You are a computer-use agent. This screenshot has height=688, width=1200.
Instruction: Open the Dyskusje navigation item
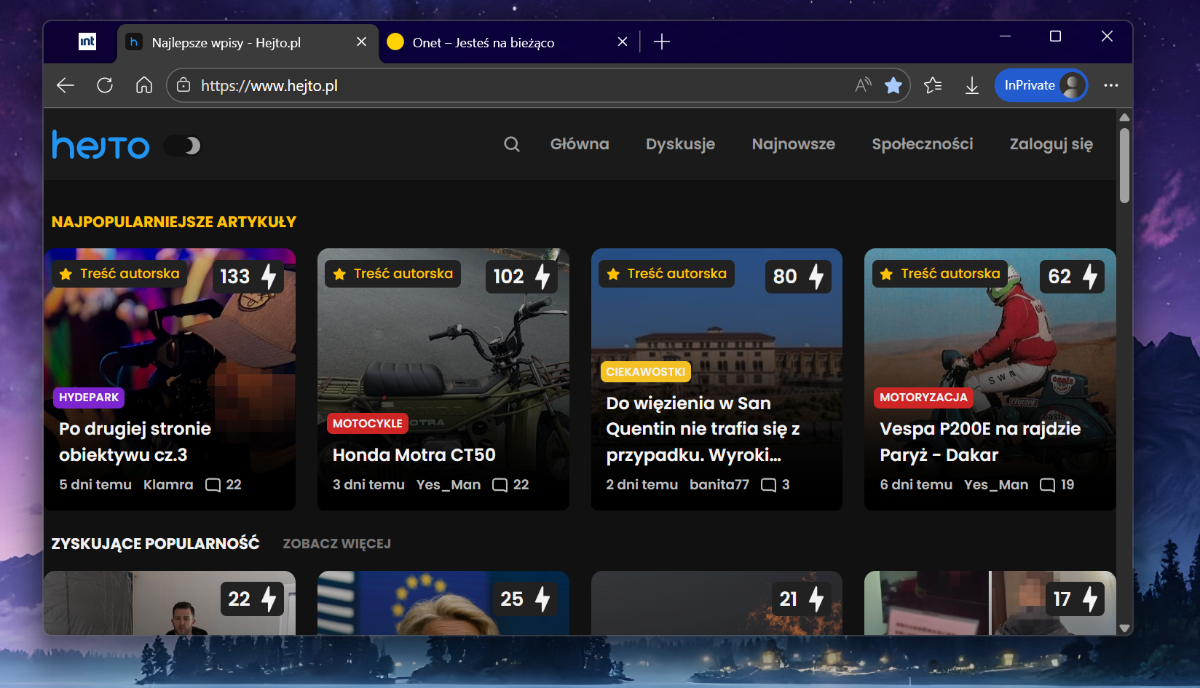(680, 144)
